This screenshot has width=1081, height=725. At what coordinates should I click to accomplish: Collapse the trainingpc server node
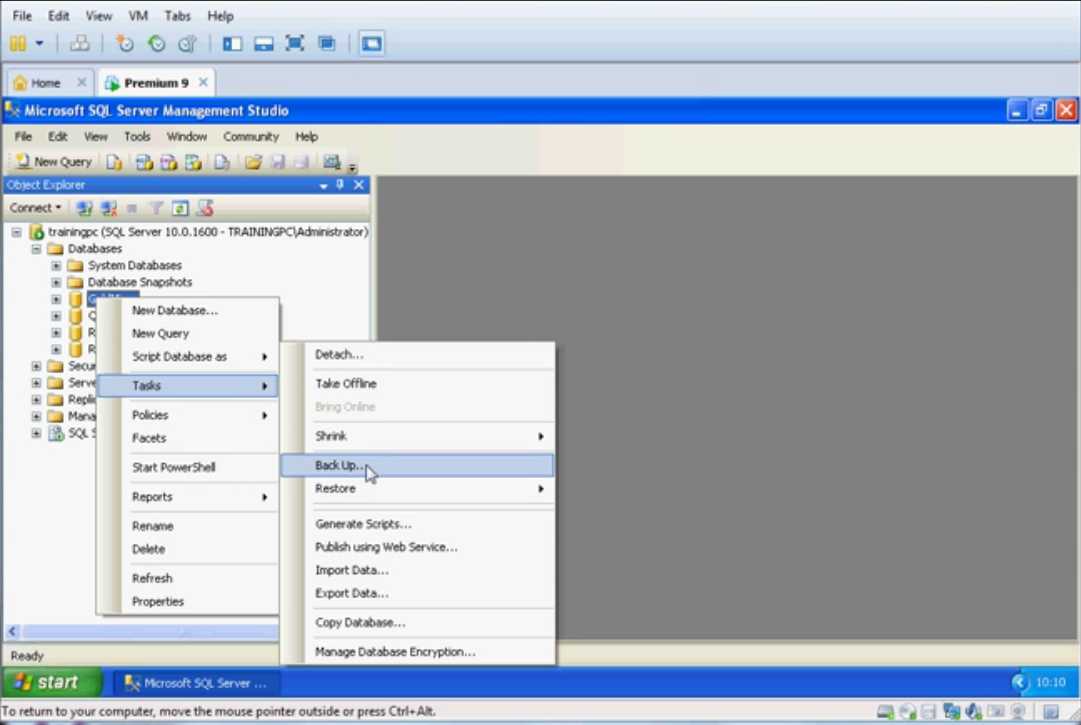[x=16, y=232]
